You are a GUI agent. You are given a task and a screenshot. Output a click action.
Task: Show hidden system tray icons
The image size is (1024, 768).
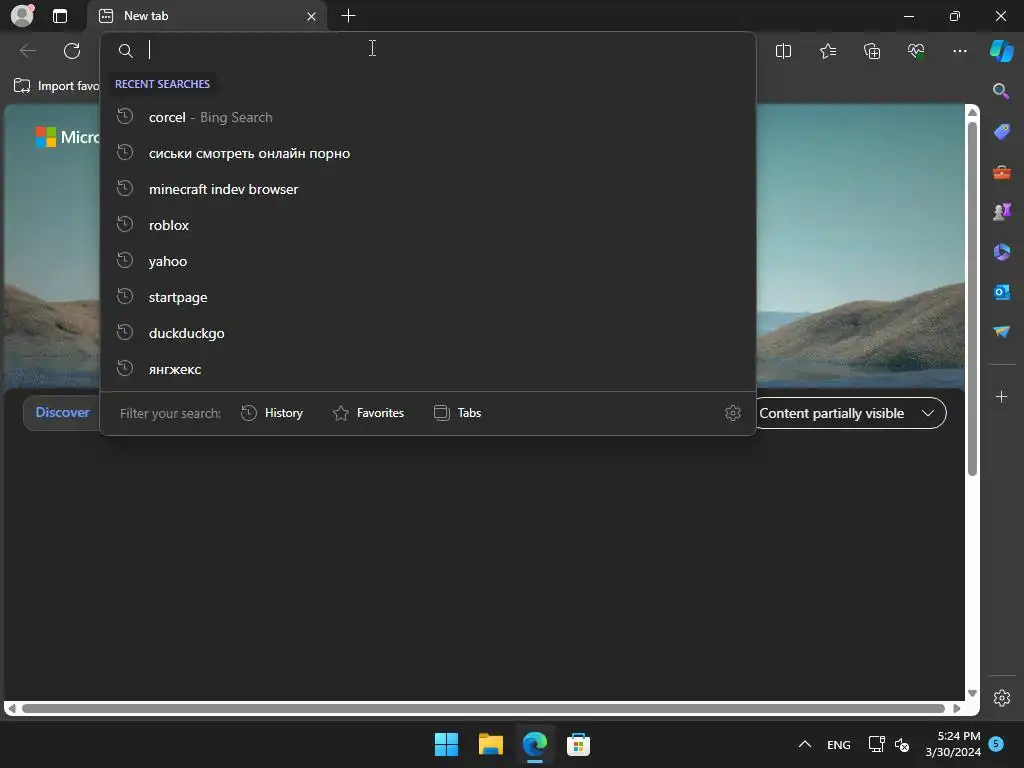805,744
